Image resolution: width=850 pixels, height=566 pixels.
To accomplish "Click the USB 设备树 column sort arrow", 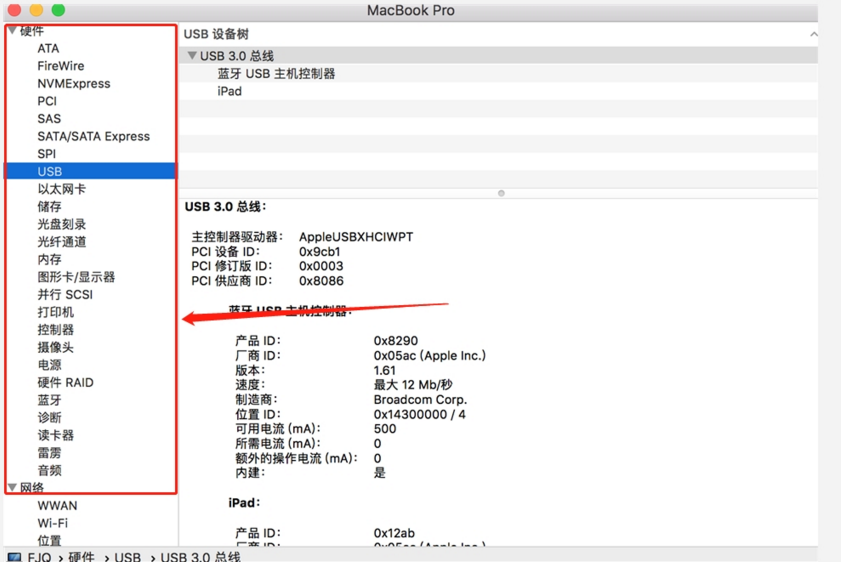I will click(x=813, y=34).
